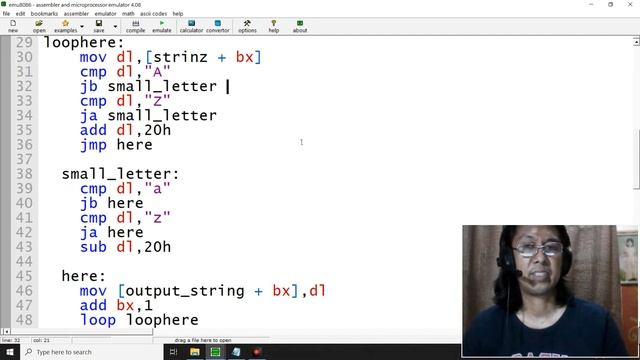This screenshot has width=640, height=360.
Task: Click 'loop loophere' on line 48
Action: click(139, 320)
